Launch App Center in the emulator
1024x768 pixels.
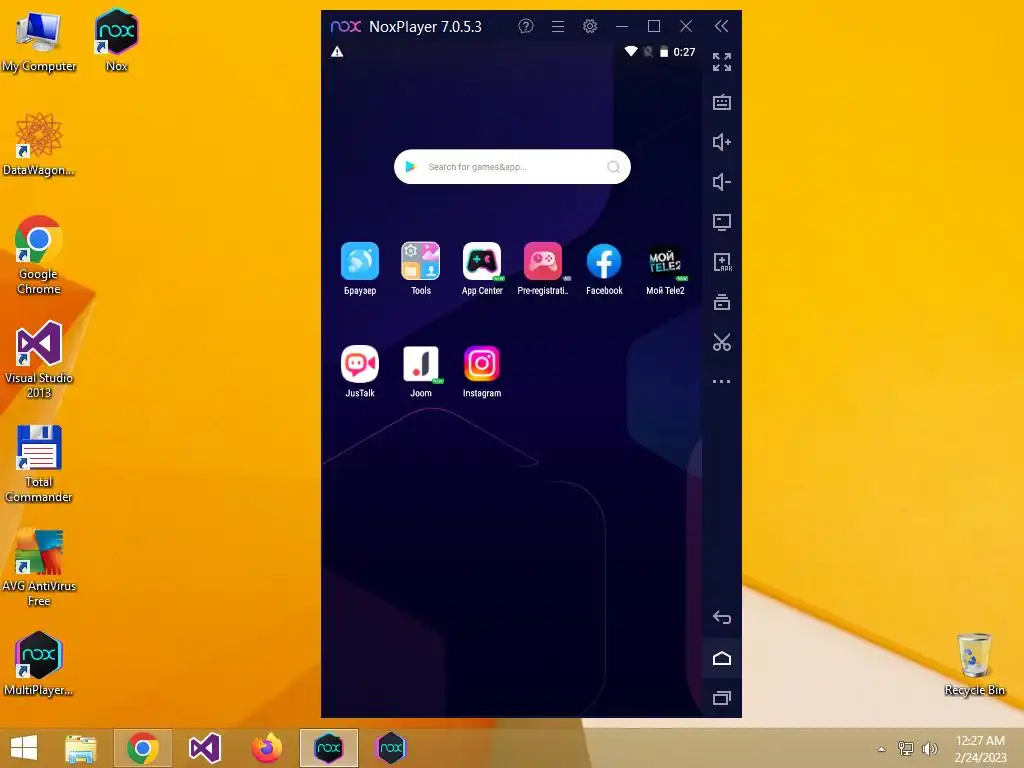(482, 261)
